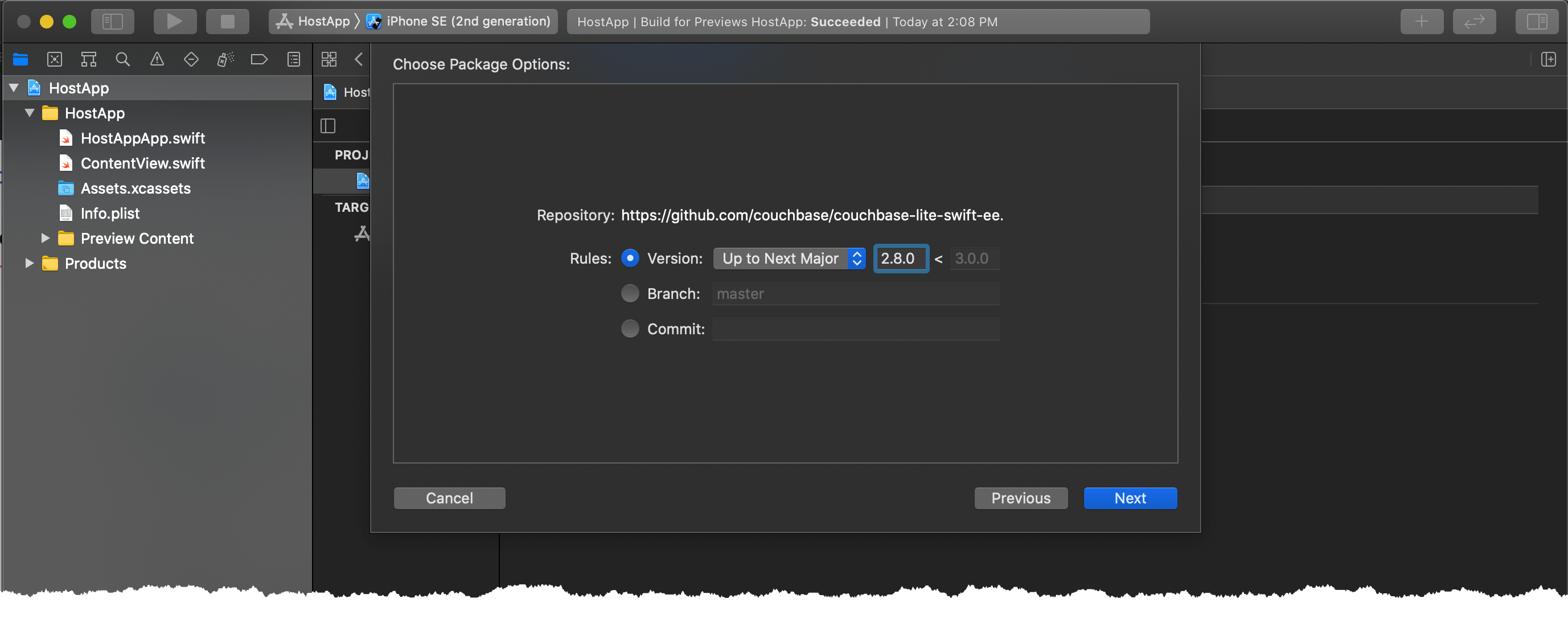This screenshot has width=1568, height=623.
Task: Open the Test navigator diamond icon
Action: pos(191,59)
